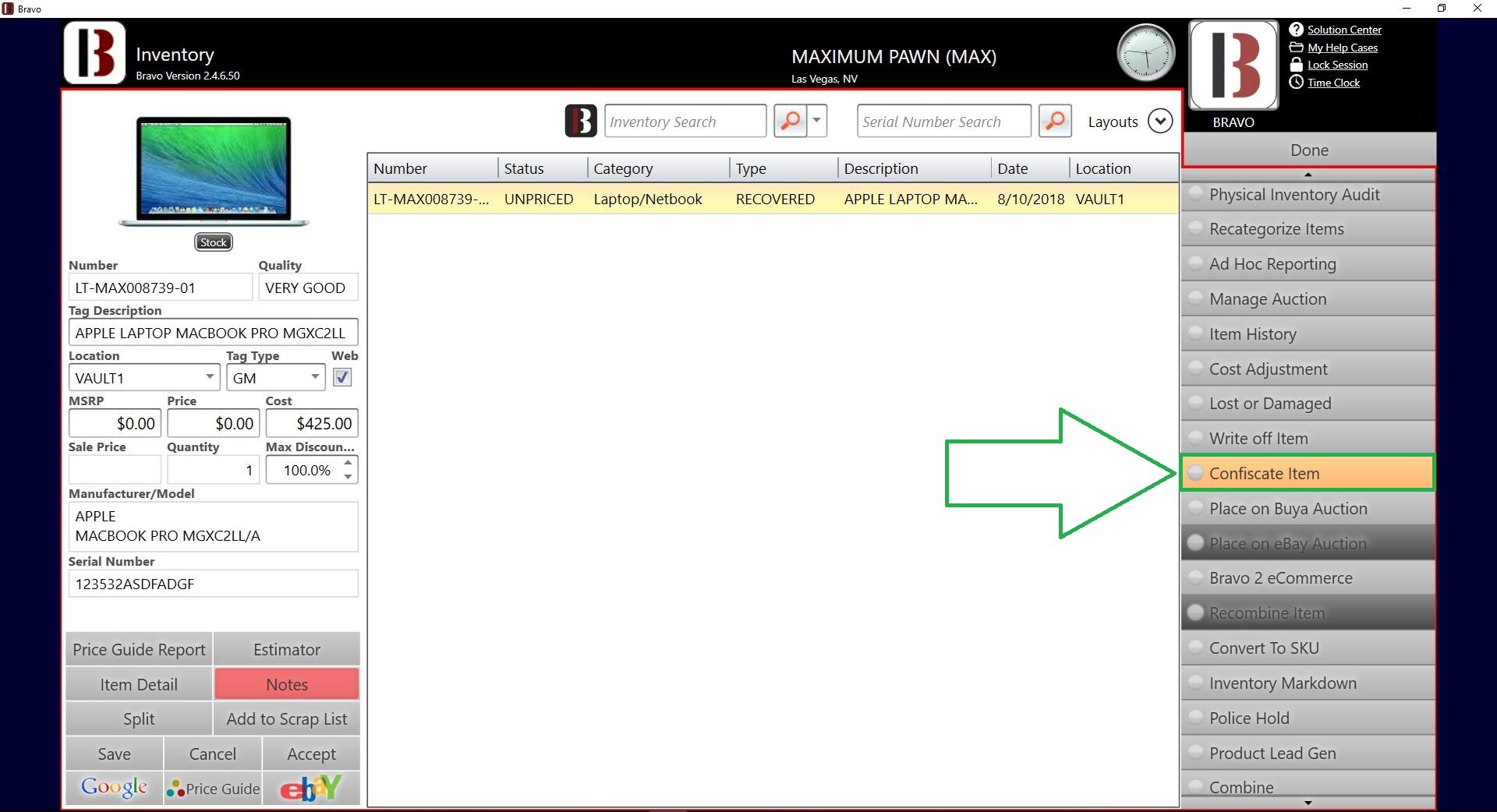Click the Lock Session padlock icon
This screenshot has width=1497, height=812.
(1296, 65)
